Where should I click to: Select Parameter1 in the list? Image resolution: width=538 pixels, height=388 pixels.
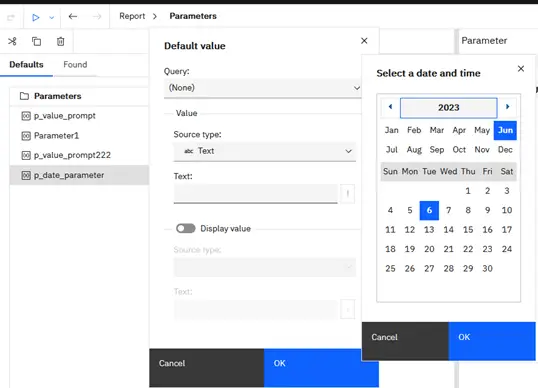(79, 136)
